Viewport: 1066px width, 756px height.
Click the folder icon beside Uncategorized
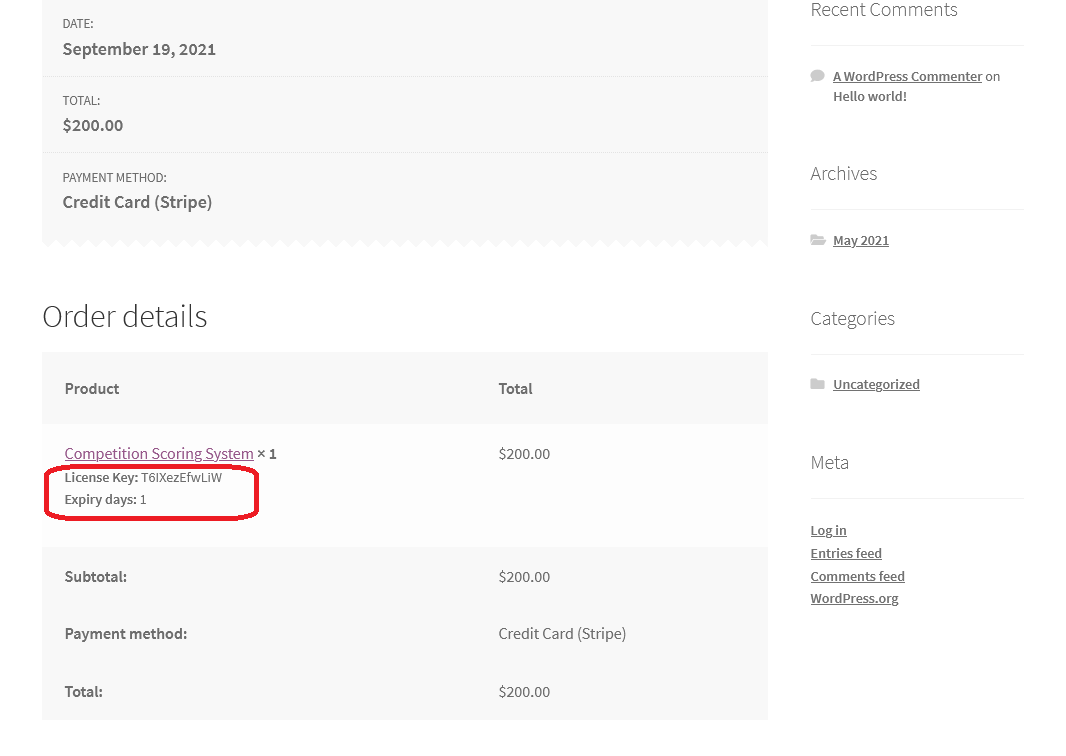pos(818,384)
